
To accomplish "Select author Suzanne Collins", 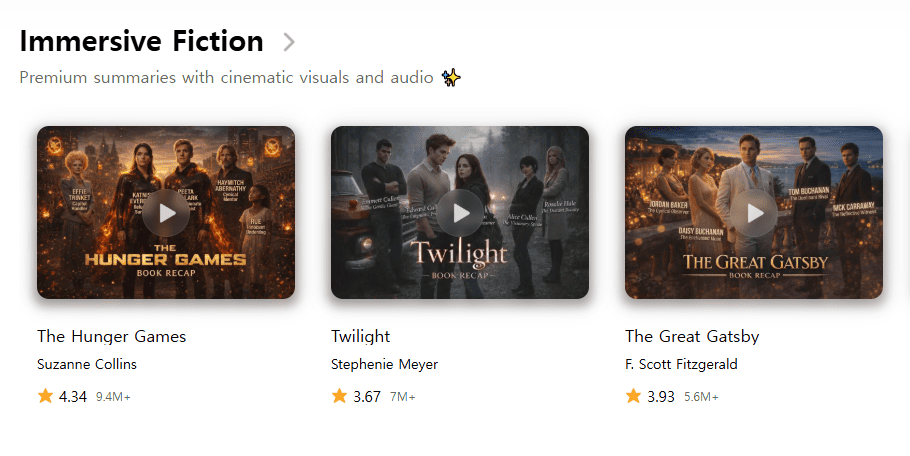I will (87, 364).
